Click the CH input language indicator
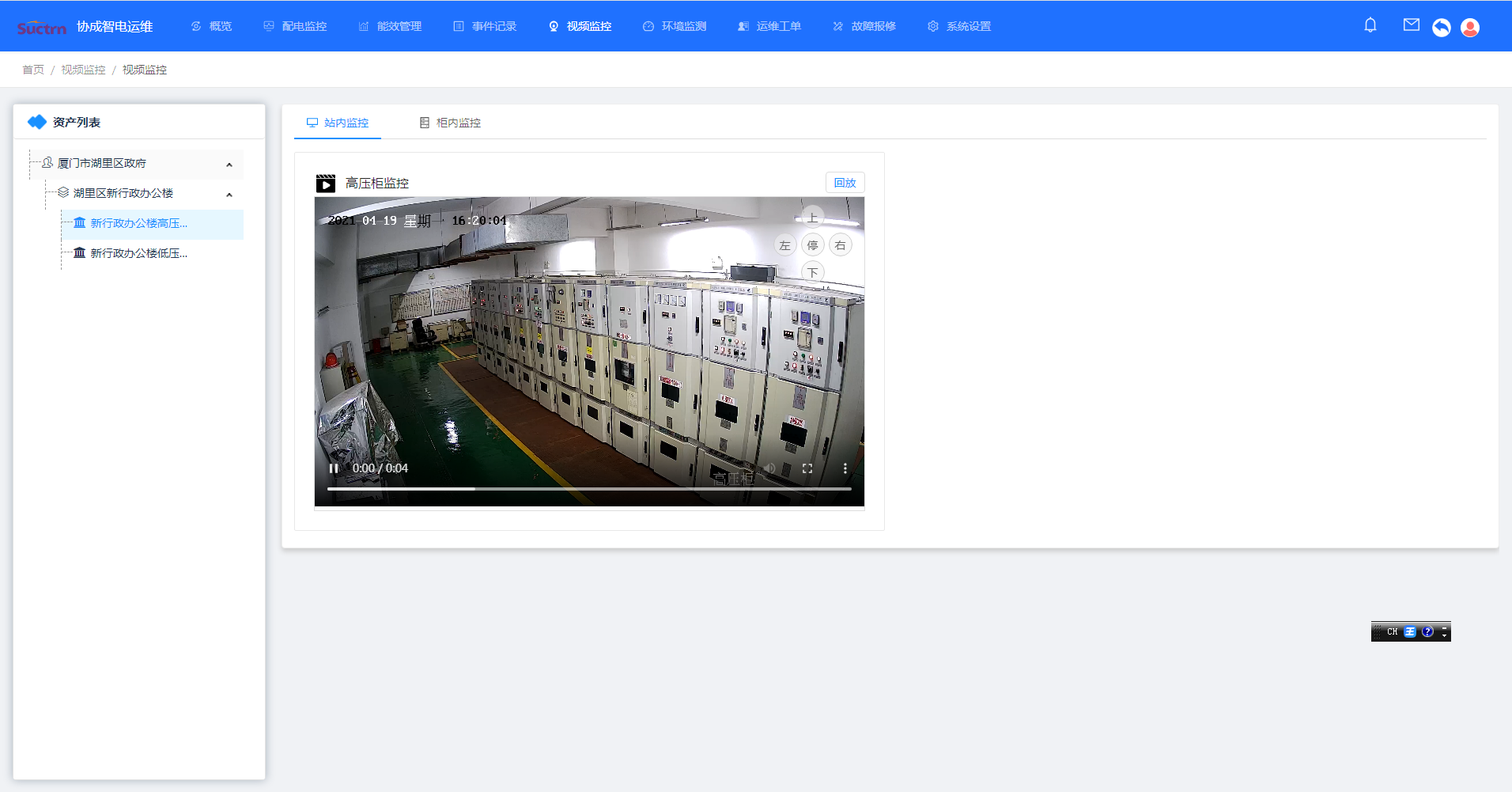 pyautogui.click(x=1392, y=631)
